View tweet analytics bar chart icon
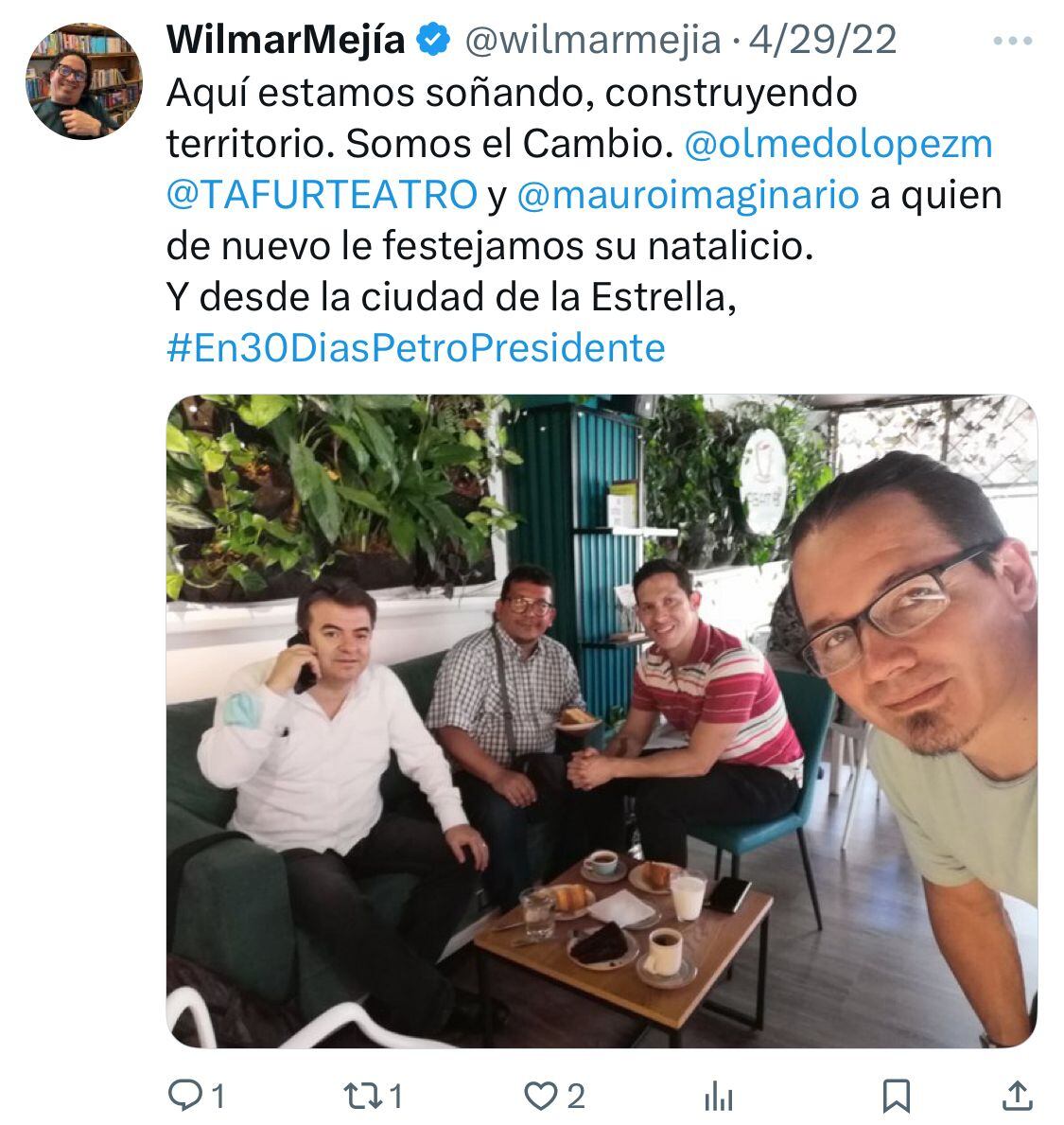Image resolution: width=1064 pixels, height=1125 pixels. pyautogui.click(x=719, y=1097)
